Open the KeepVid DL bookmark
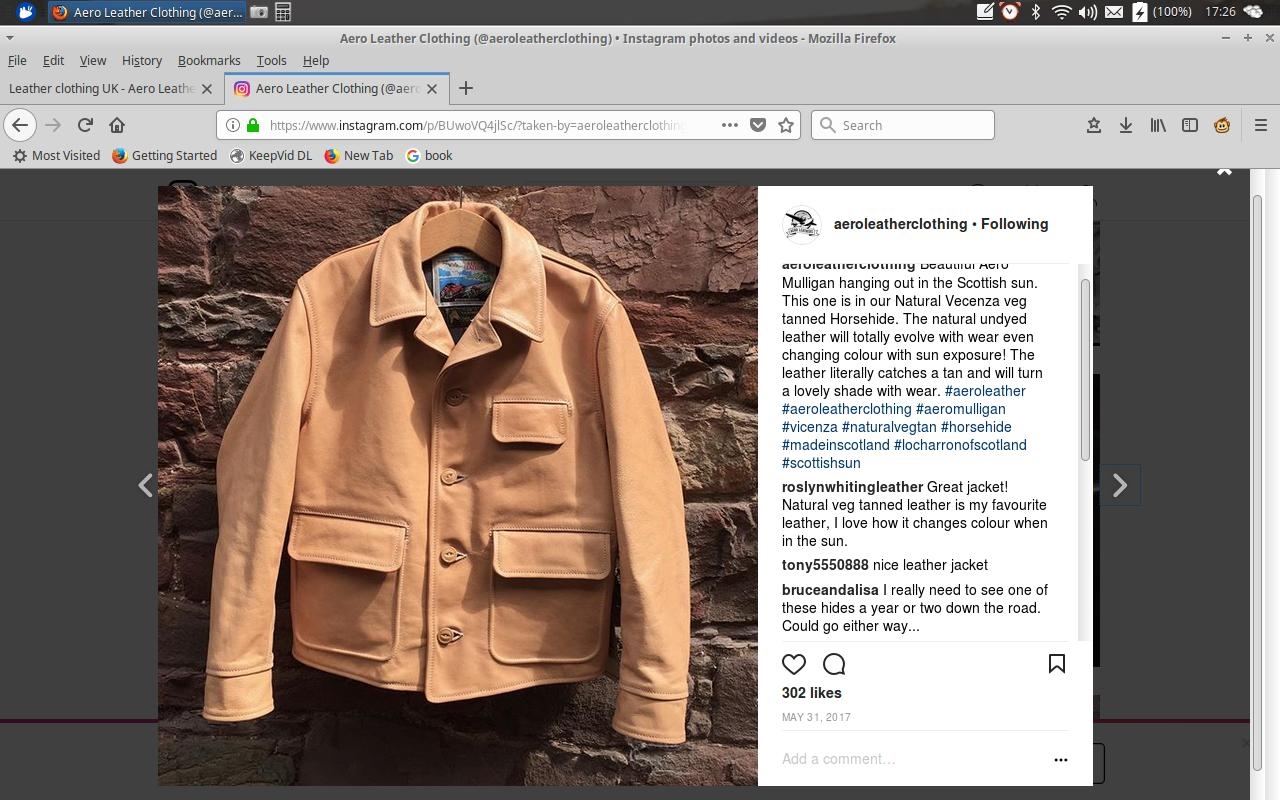1280x800 pixels. point(271,155)
